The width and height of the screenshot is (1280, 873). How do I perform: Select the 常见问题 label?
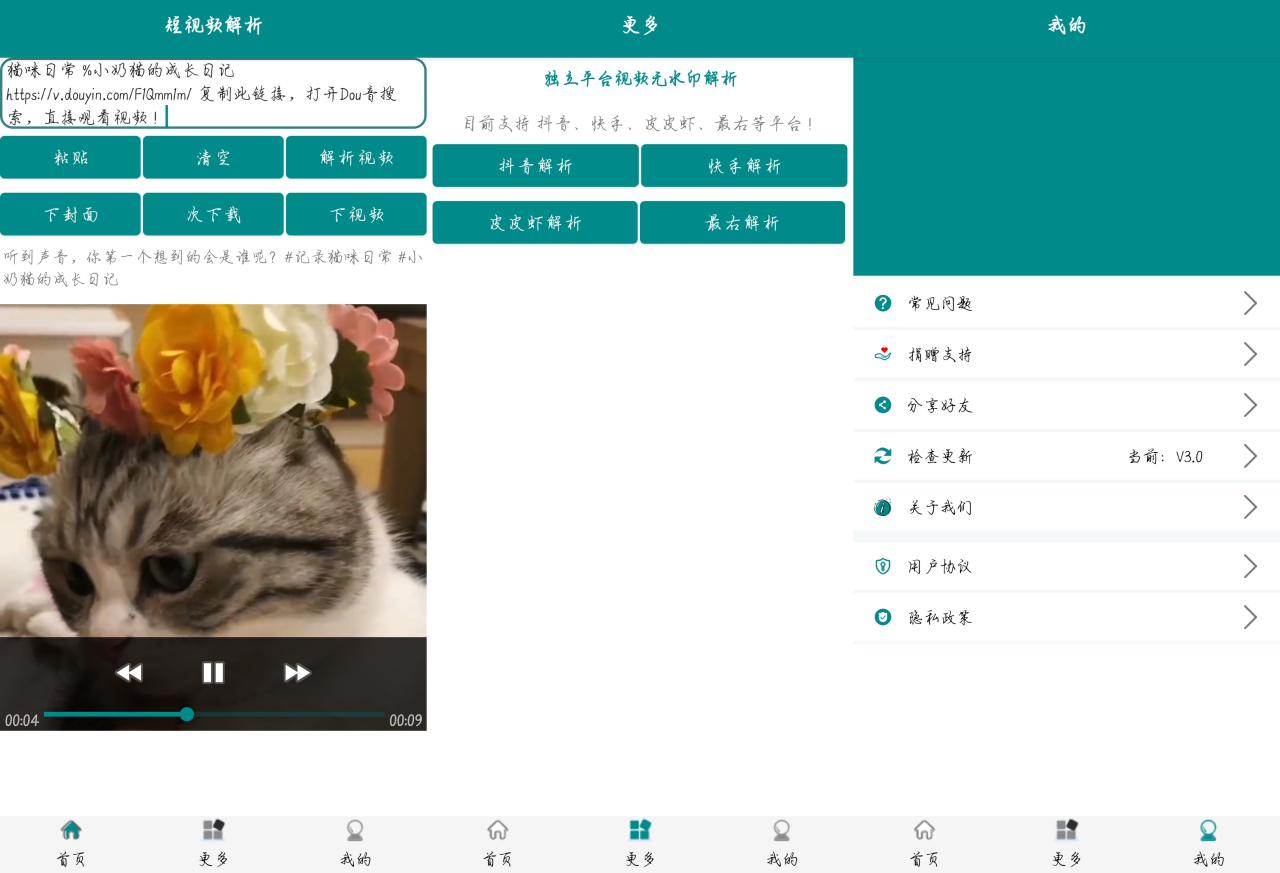tap(940, 303)
